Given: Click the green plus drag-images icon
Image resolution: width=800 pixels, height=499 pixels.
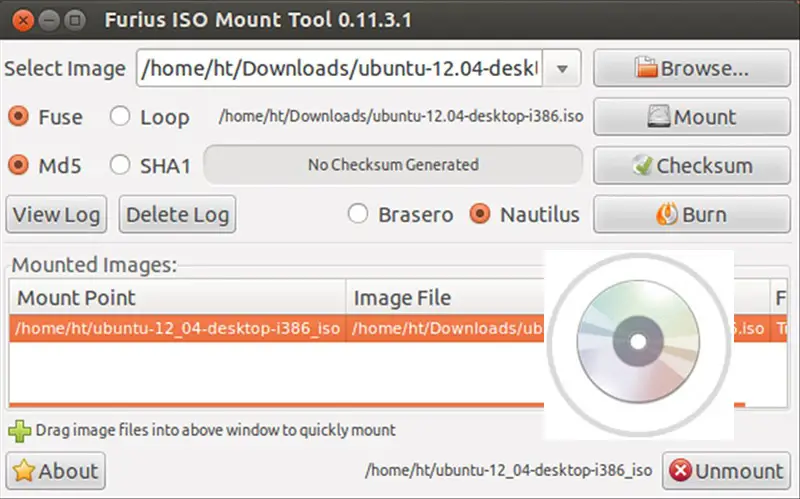Looking at the screenshot, I should pos(19,431).
